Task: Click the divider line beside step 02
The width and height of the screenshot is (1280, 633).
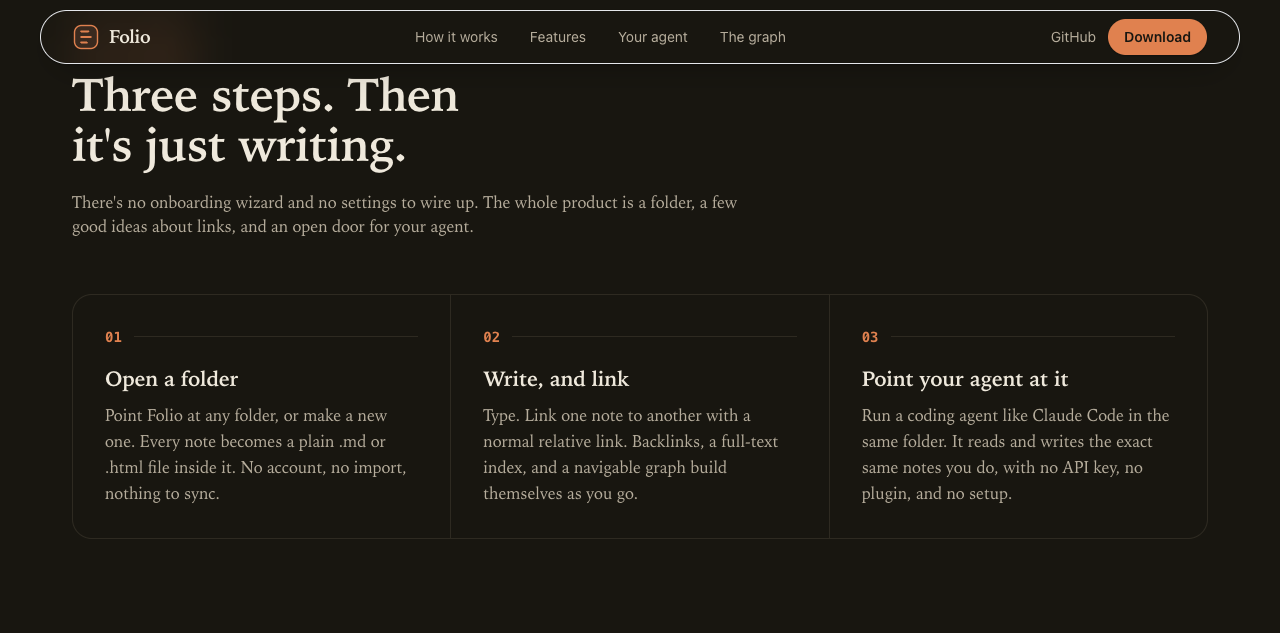Action: point(654,337)
